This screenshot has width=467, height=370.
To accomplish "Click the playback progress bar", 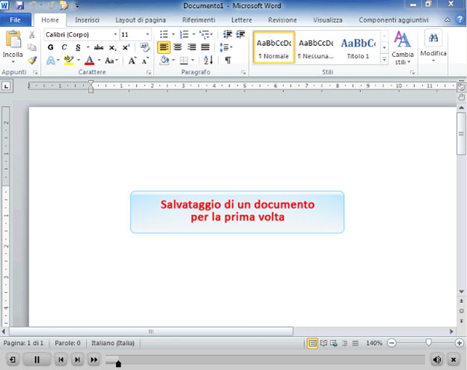I will point(265,360).
